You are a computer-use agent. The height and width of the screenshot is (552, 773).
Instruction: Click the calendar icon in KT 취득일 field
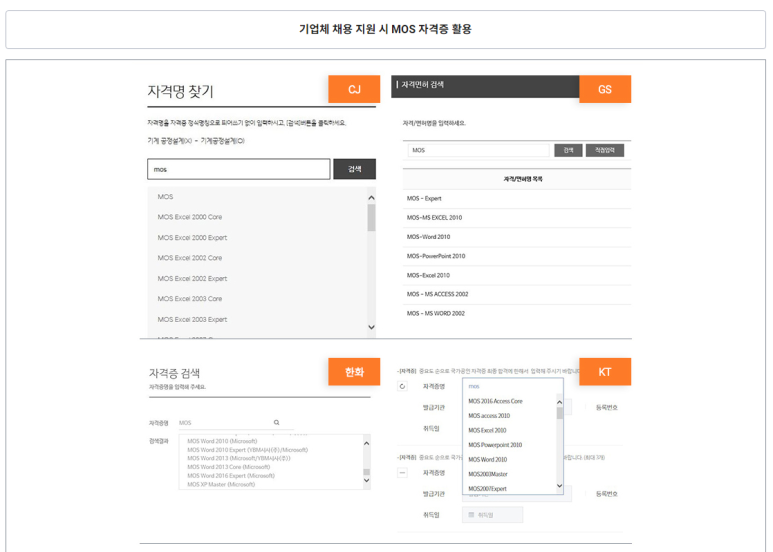(x=471, y=515)
